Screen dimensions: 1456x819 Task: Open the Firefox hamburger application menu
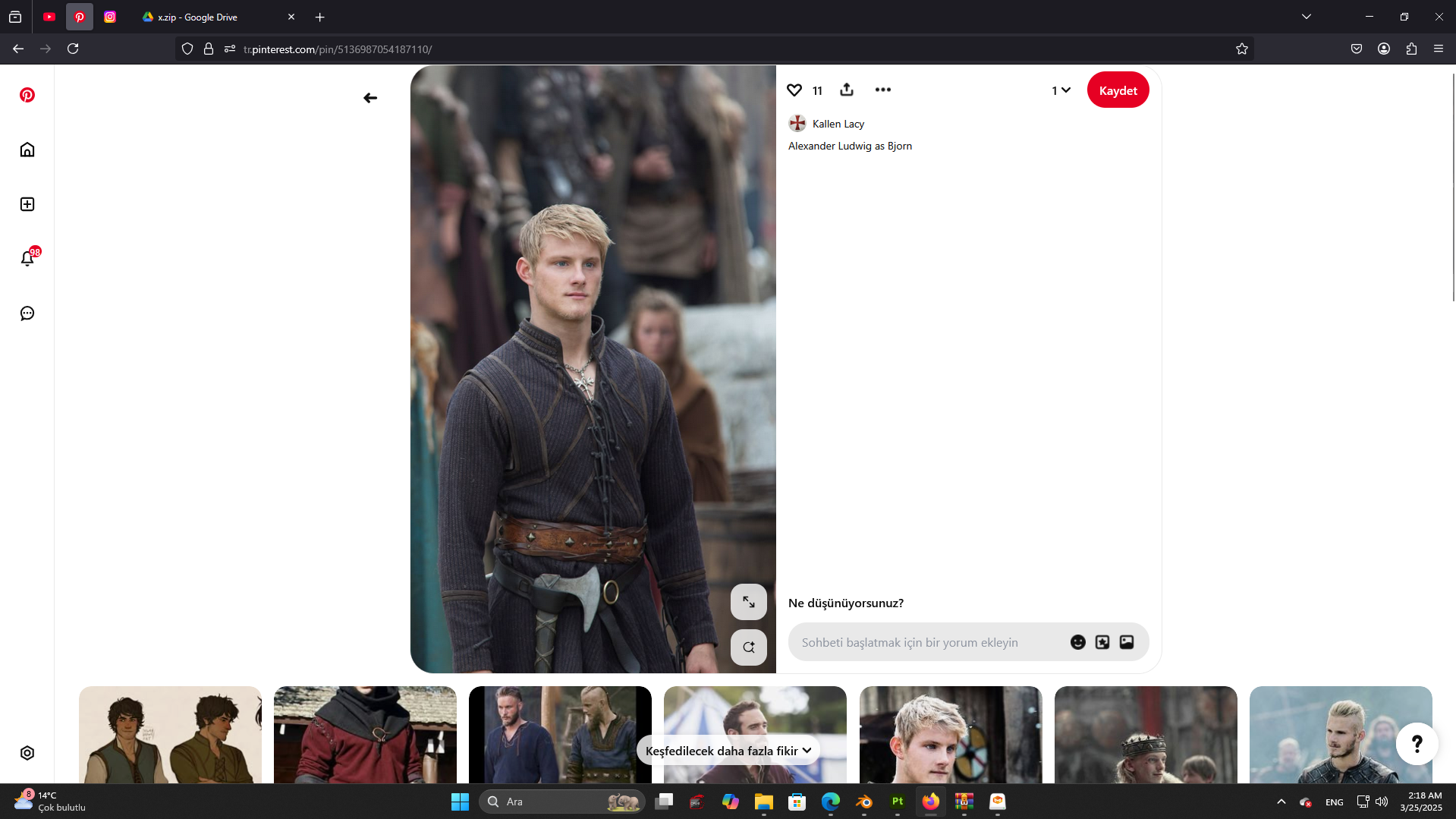click(x=1439, y=49)
